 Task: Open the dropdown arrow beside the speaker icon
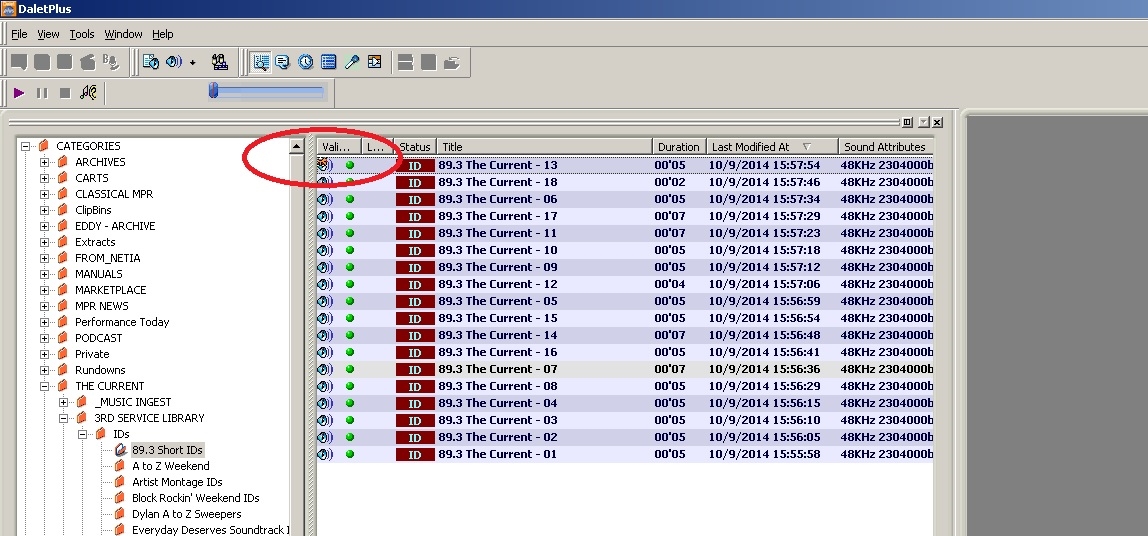pyautogui.click(x=193, y=63)
